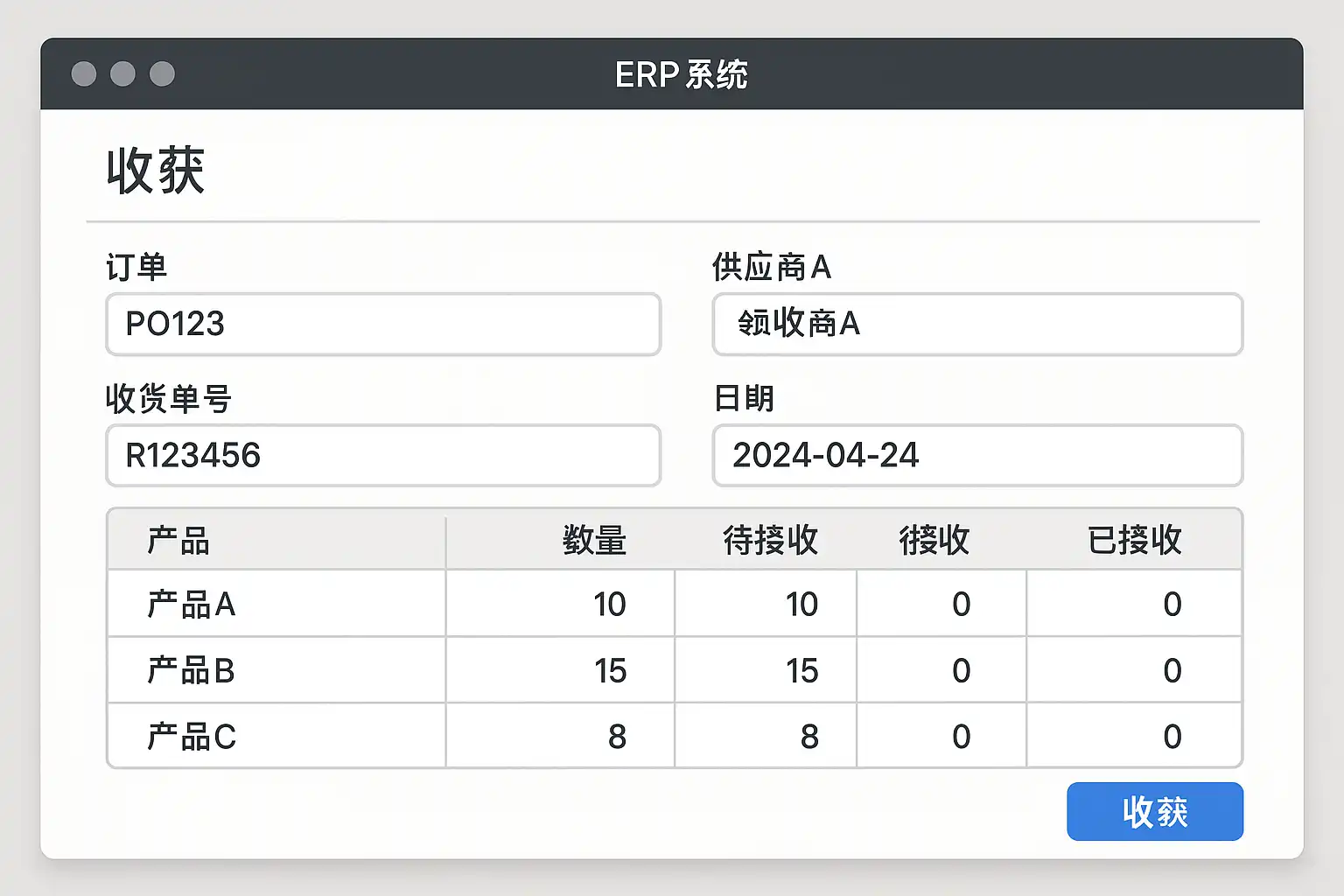
Task: Click the 数量 column header
Action: (594, 540)
